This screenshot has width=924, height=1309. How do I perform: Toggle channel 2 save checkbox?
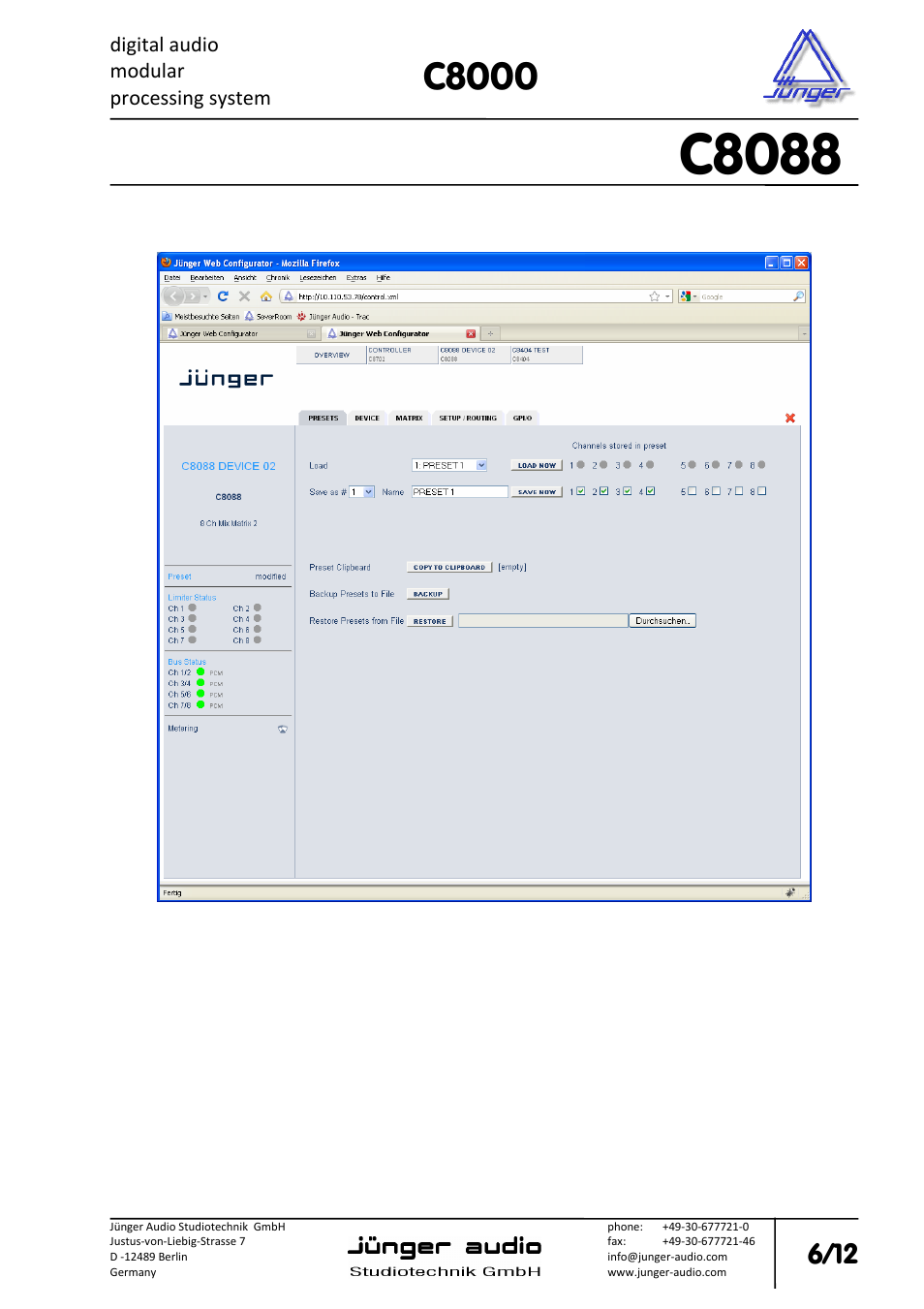coord(604,491)
